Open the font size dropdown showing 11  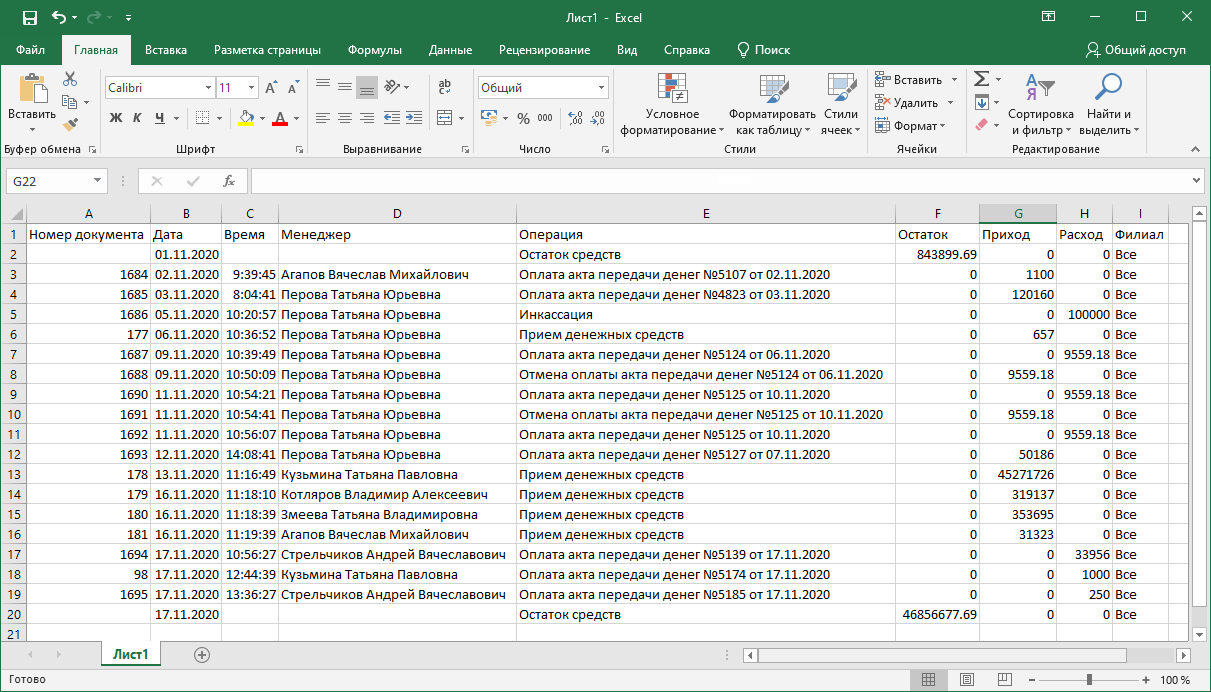[251, 88]
